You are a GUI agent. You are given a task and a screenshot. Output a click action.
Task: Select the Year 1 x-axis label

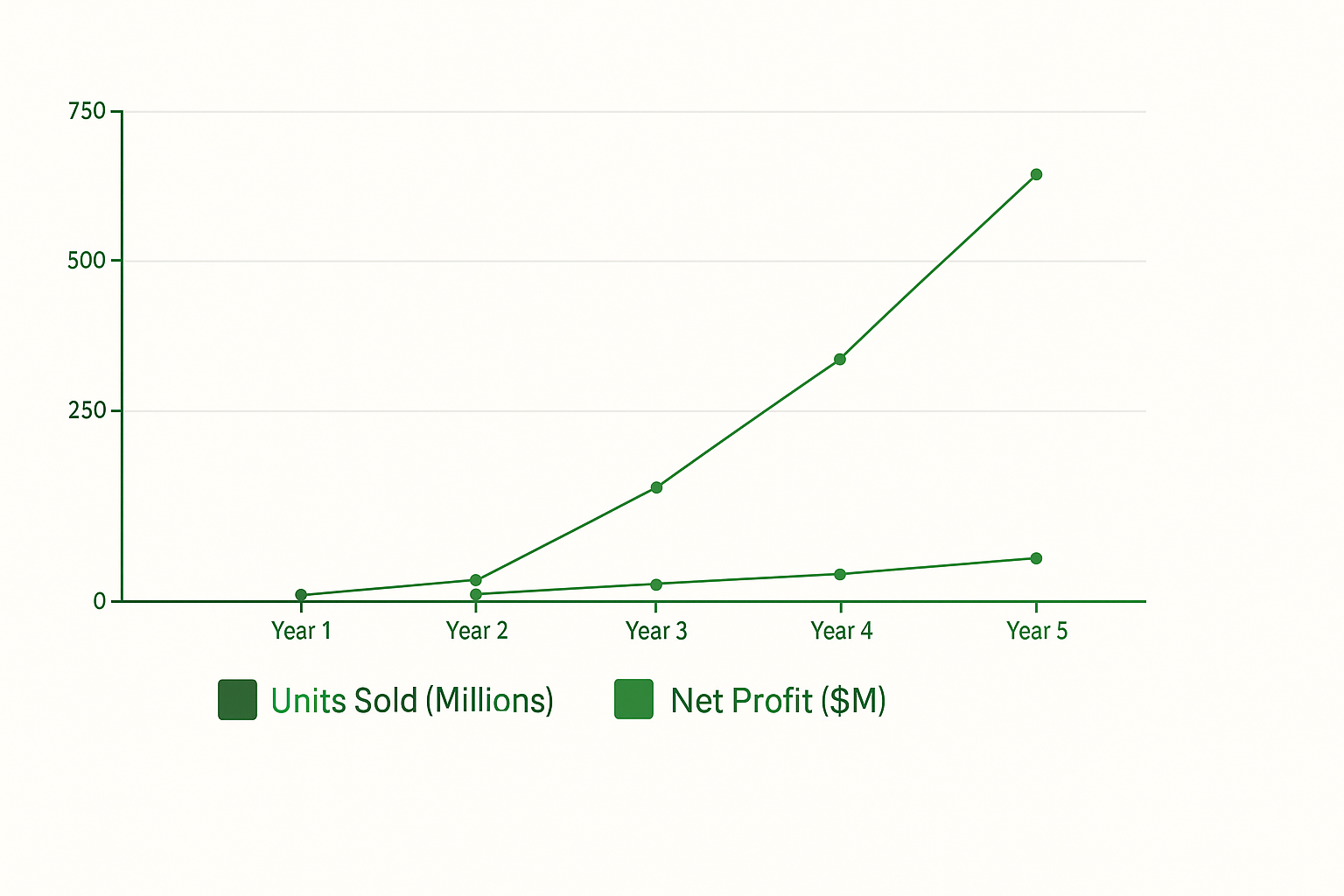301,631
